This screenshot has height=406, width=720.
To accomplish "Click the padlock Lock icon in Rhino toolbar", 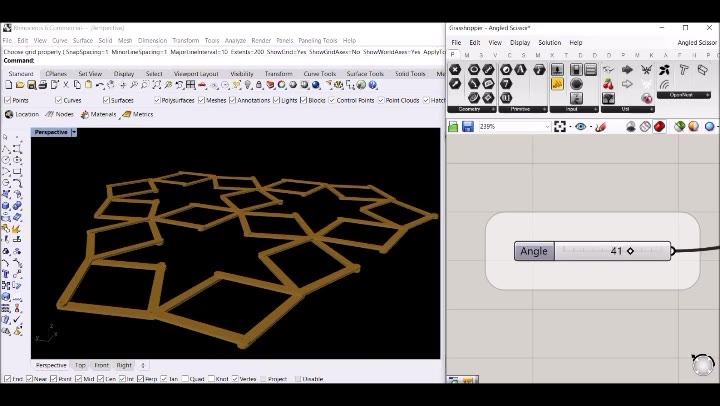I will (x=259, y=85).
